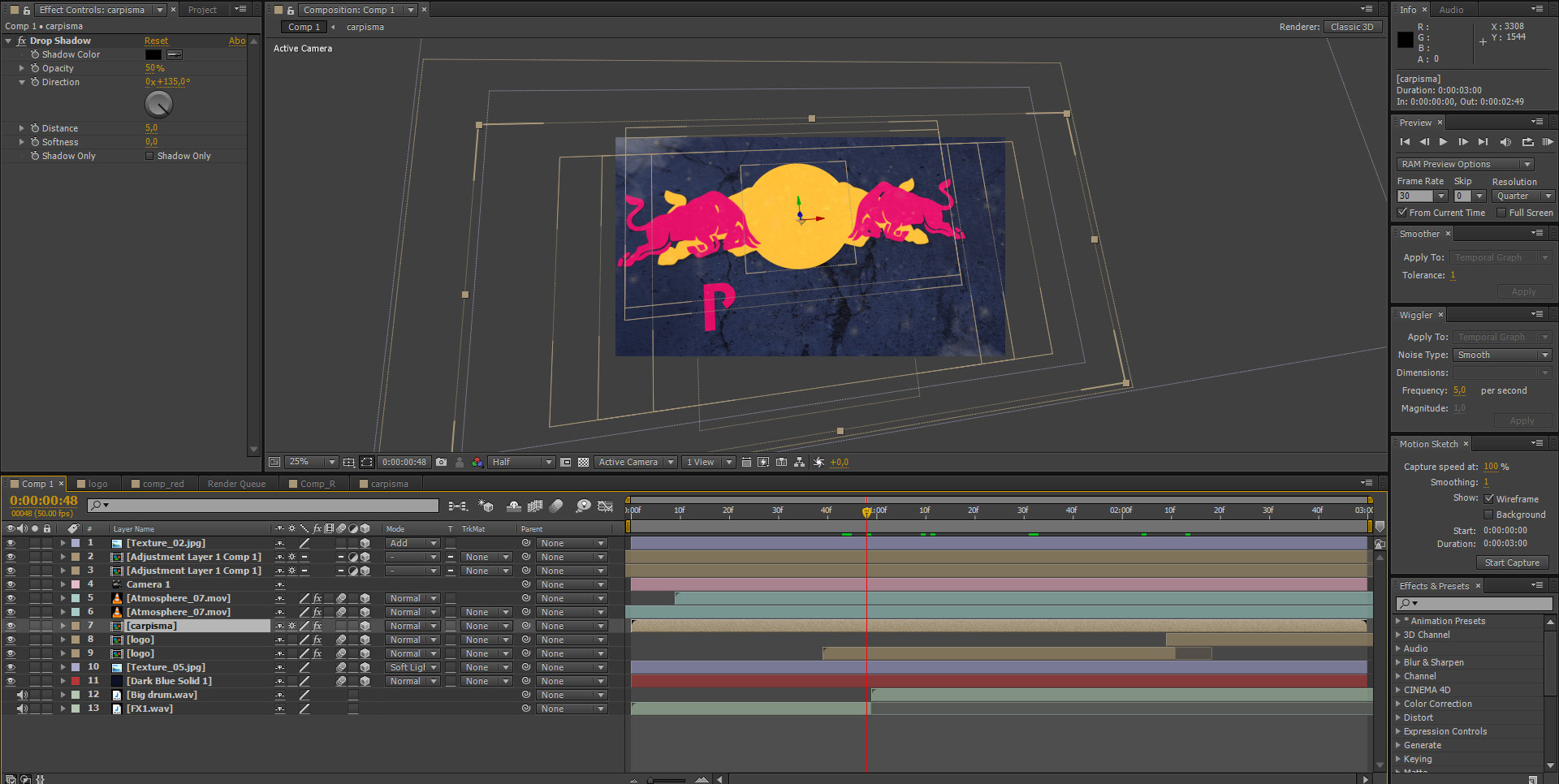Uncheck From Current Time checkbox

[x=1402, y=213]
